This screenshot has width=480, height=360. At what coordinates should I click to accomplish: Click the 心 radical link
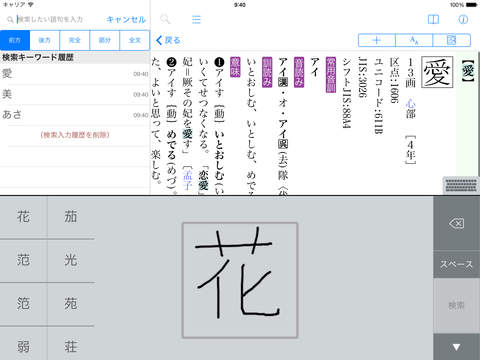click(x=410, y=103)
